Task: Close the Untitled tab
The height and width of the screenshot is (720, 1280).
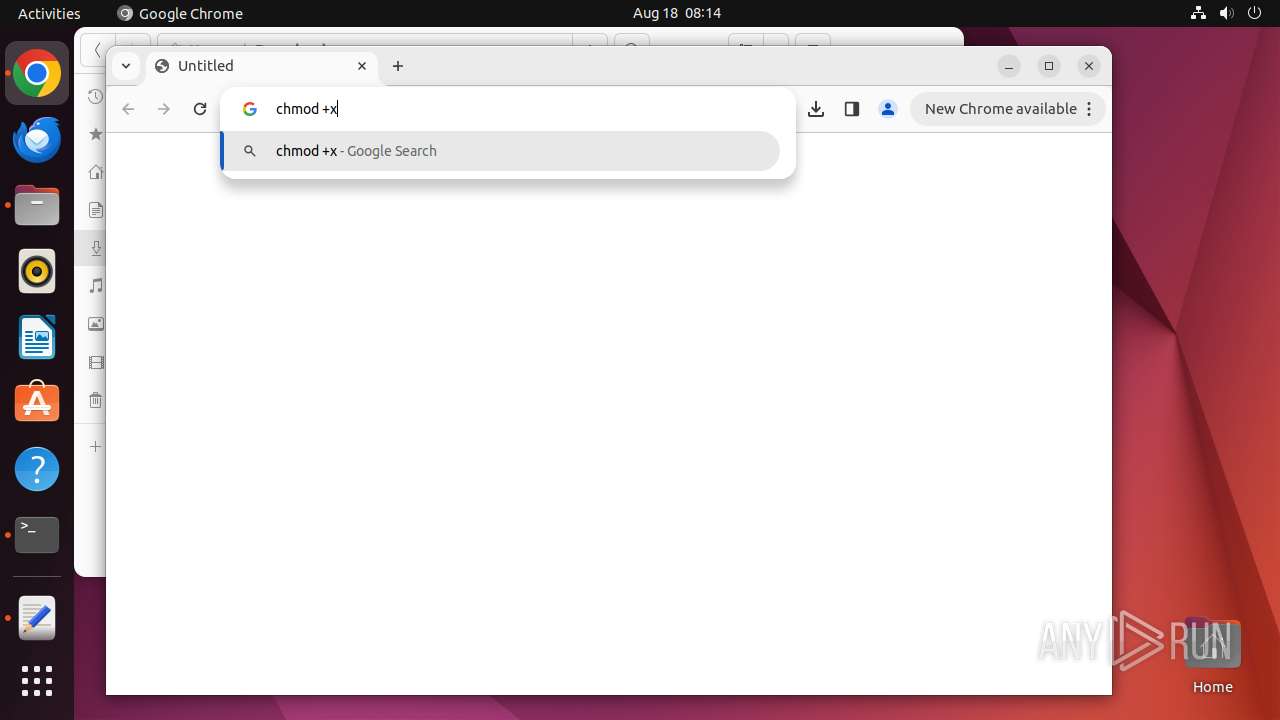Action: coord(362,66)
